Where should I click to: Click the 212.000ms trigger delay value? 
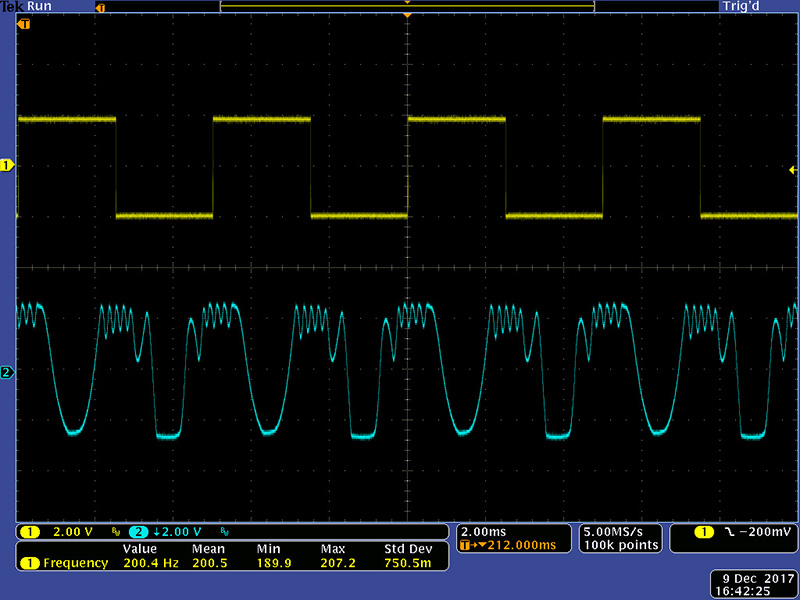[520, 545]
